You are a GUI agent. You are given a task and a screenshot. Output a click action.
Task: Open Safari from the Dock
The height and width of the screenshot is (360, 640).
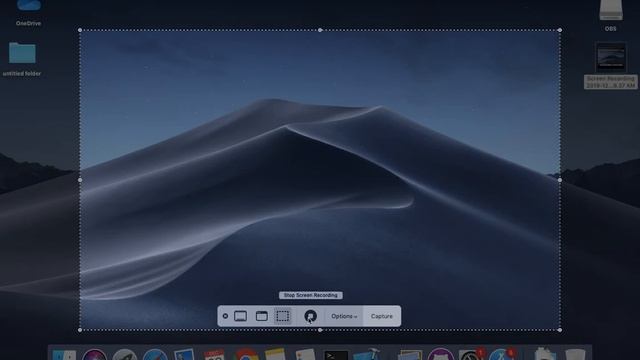point(155,354)
